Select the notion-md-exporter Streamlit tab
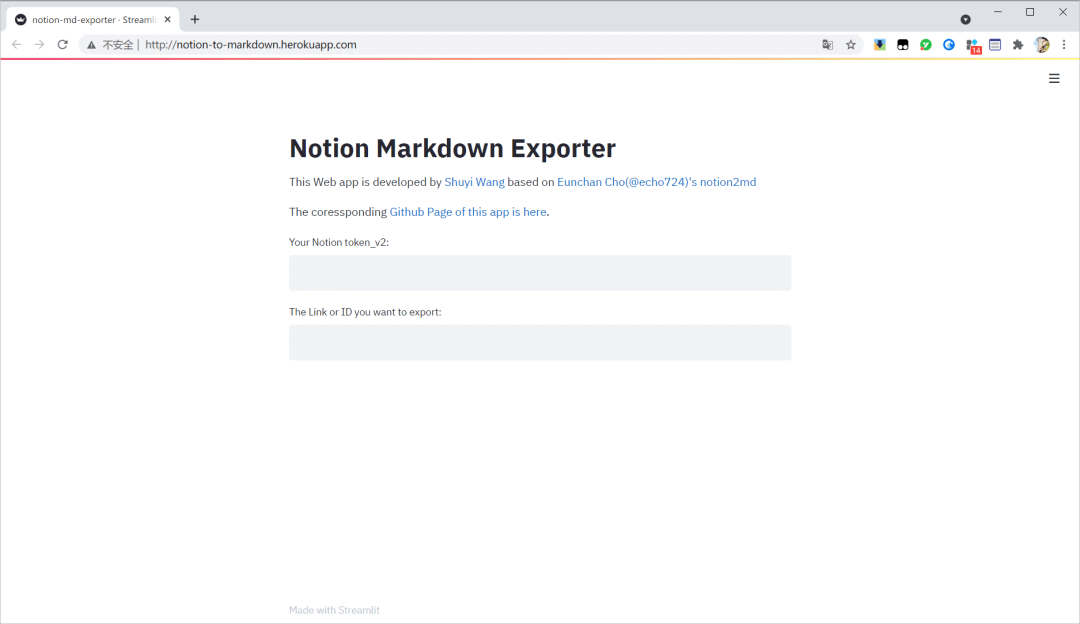1080x624 pixels. 94,19
